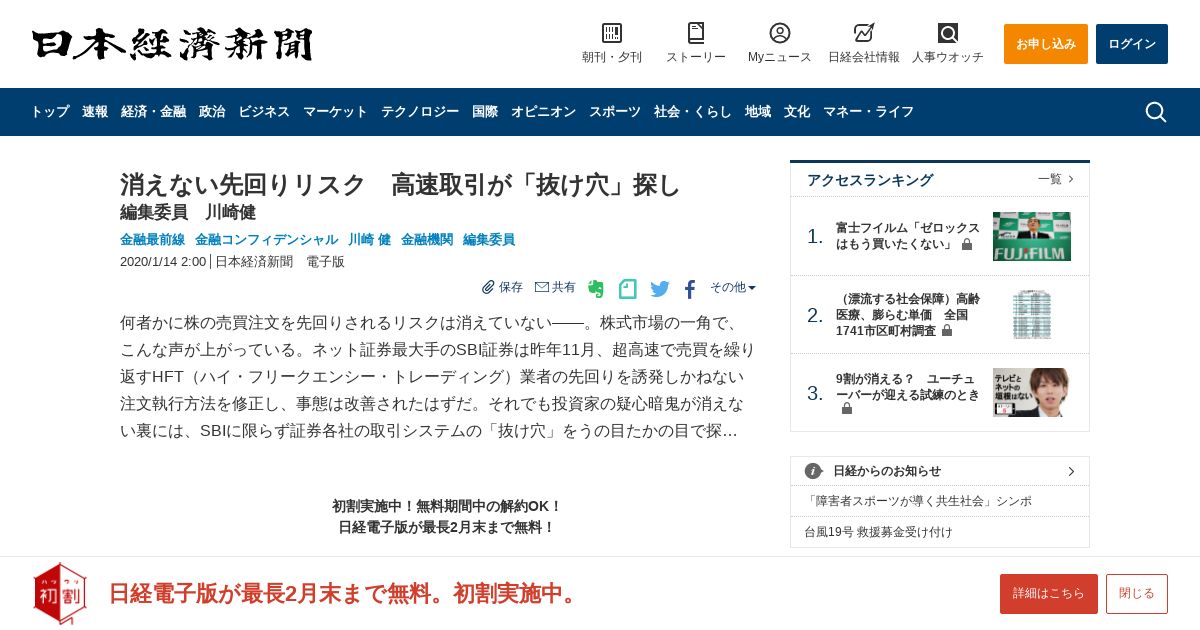The width and height of the screenshot is (1200, 630).
Task: Open 編集委員 tag link
Action: 489,240
